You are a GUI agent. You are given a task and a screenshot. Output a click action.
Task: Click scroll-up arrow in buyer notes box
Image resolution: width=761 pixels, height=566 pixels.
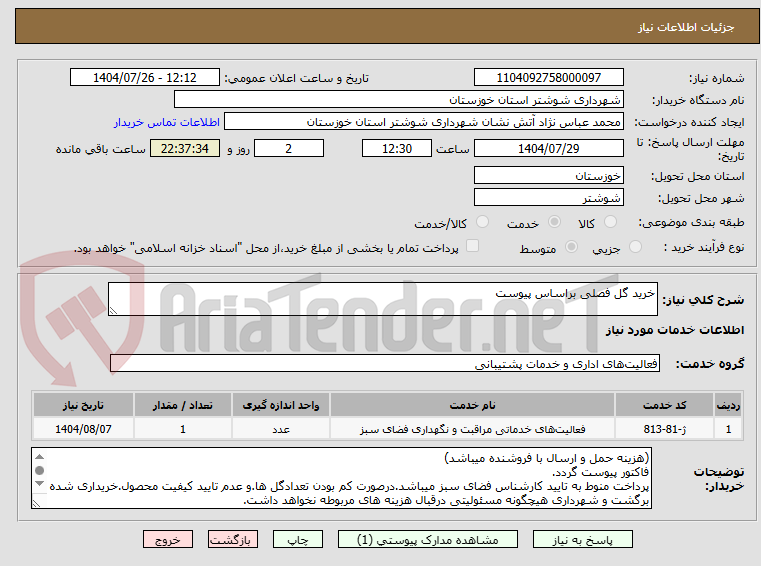(x=40, y=457)
